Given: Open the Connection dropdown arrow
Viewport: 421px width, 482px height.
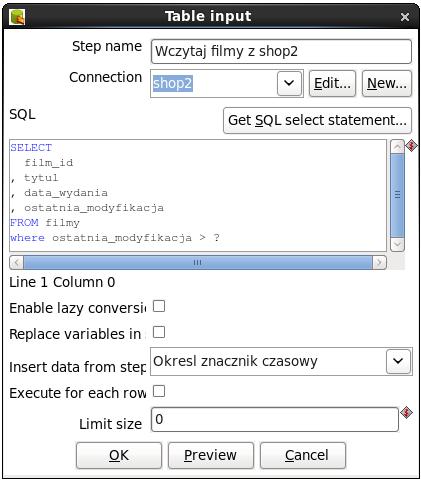Looking at the screenshot, I should (289, 83).
